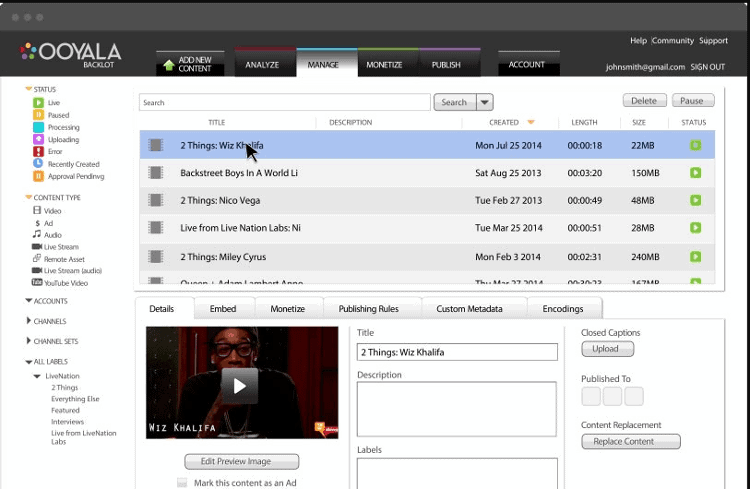Filter by Approval Pending icon
This screenshot has height=489, width=750.
(x=38, y=176)
